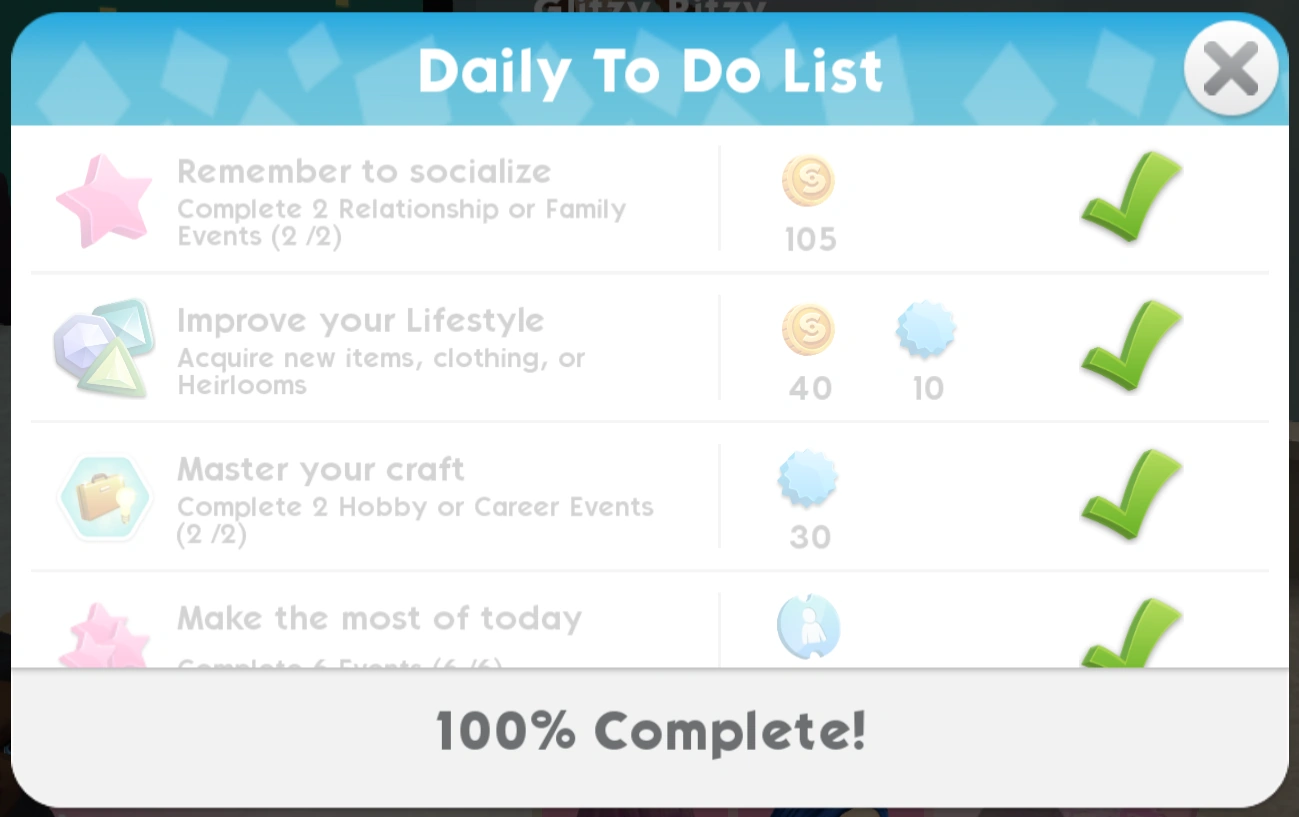The width and height of the screenshot is (1299, 817).
Task: Tap the green checkmark for Improve your Lifestyle
Action: point(1131,345)
